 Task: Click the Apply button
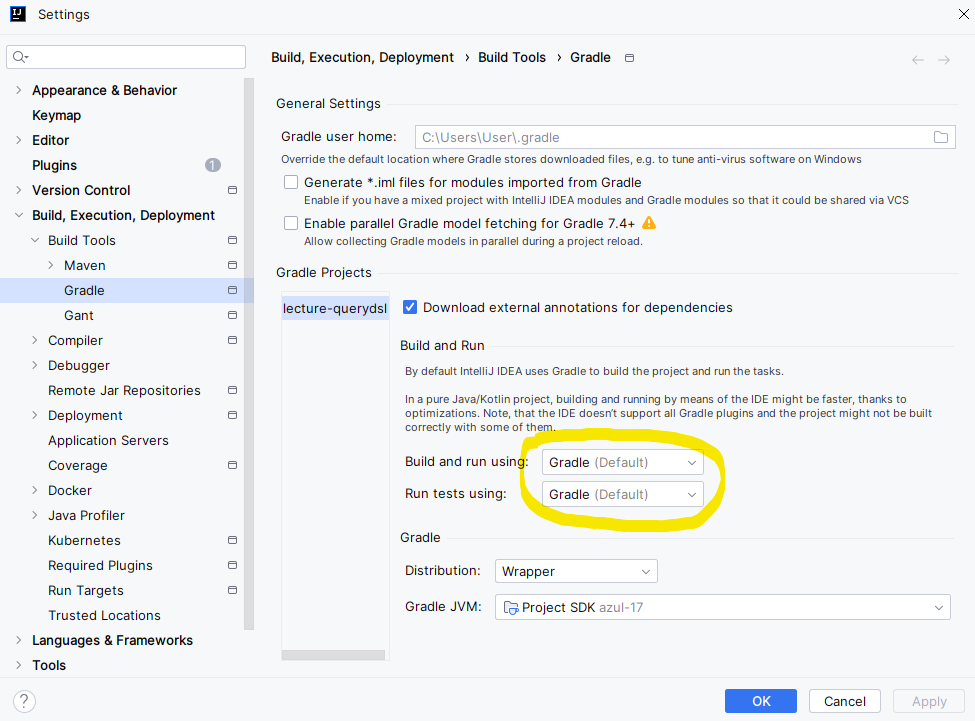929,701
